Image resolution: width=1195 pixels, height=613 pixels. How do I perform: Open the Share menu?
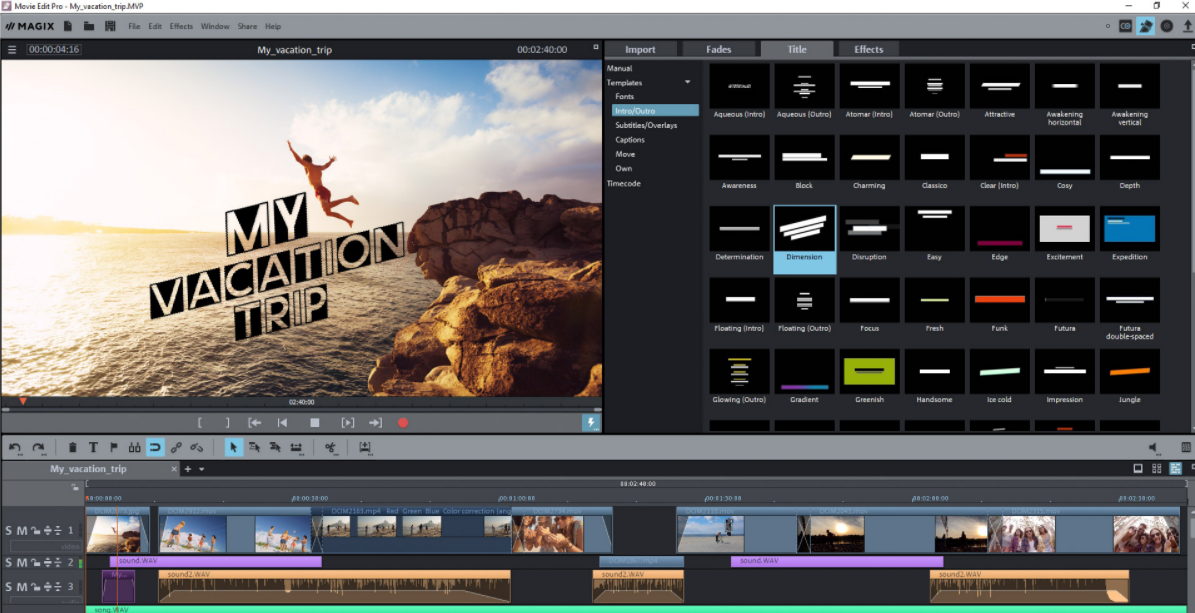(x=247, y=26)
